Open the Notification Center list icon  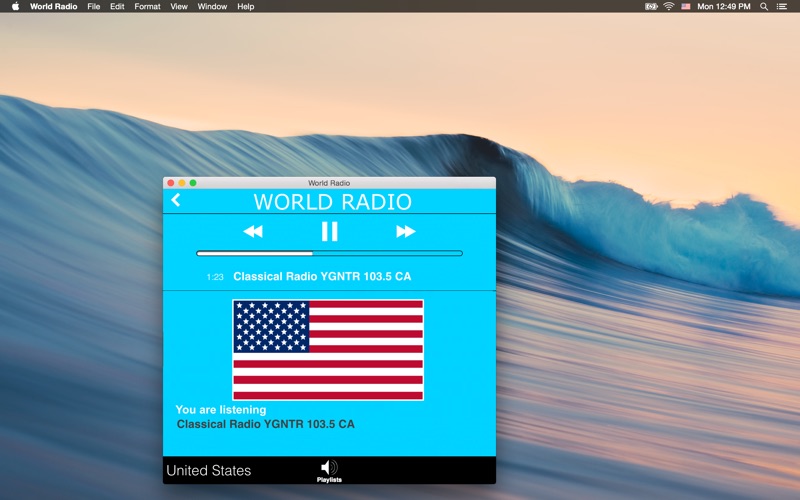pyautogui.click(x=782, y=7)
